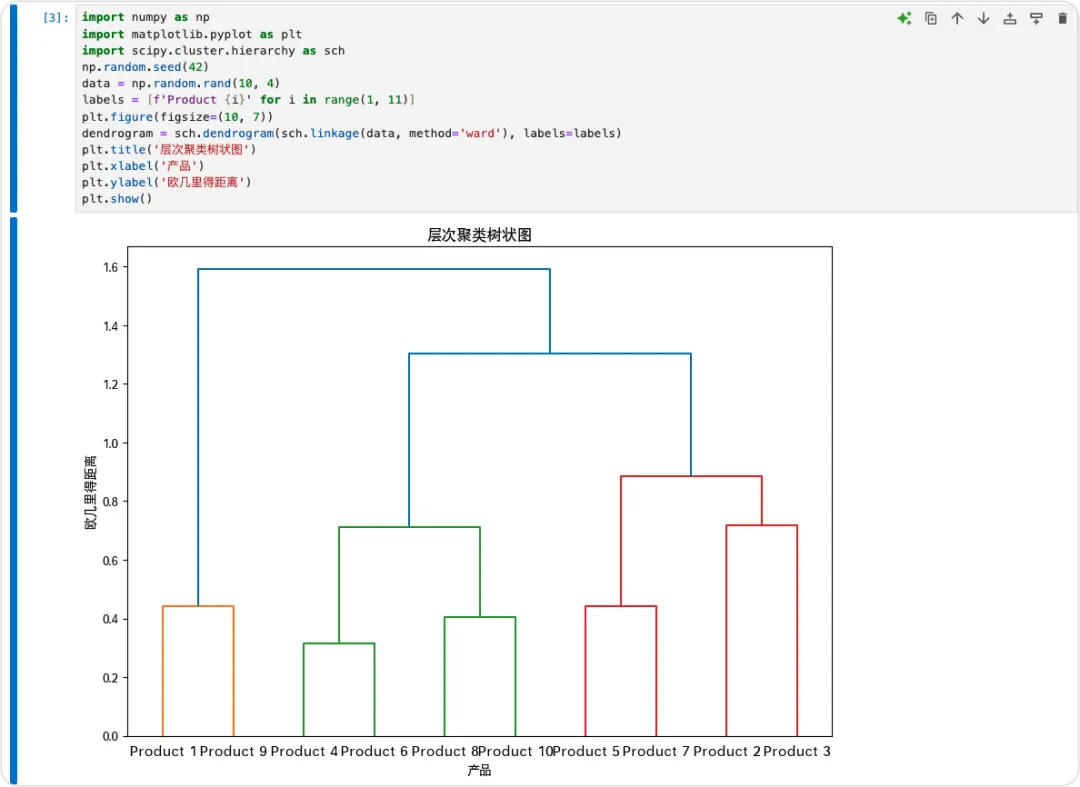Viewport: 1080px width, 787px height.
Task: Click the 'Product 2' x-axis label
Action: pos(727,751)
